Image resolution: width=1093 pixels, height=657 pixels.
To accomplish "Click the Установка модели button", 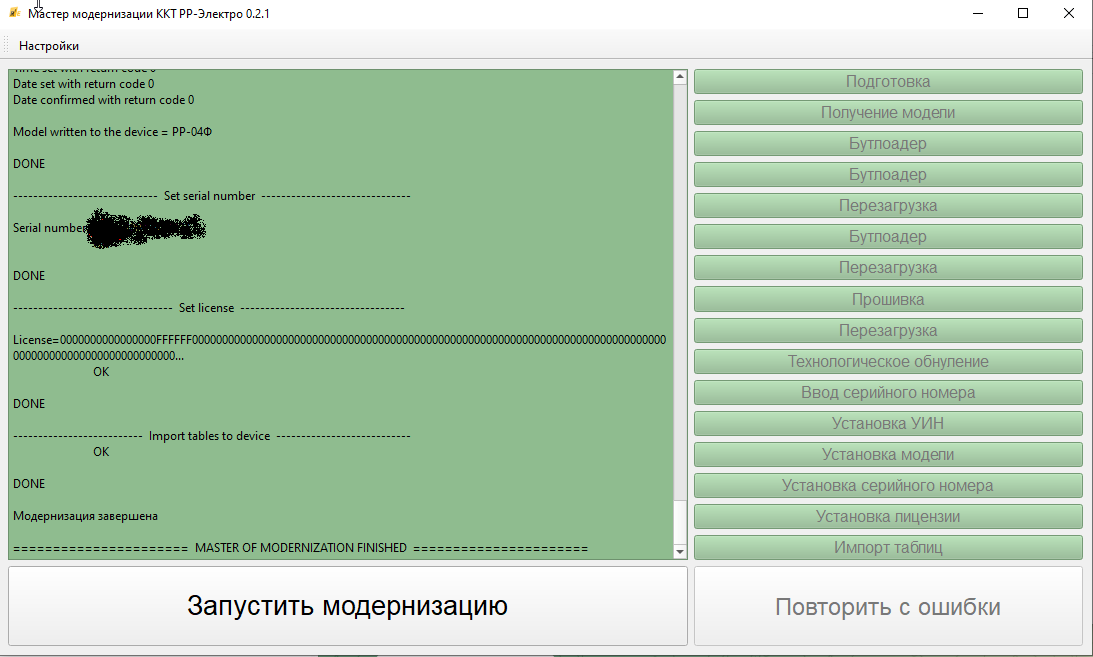I will point(888,454).
